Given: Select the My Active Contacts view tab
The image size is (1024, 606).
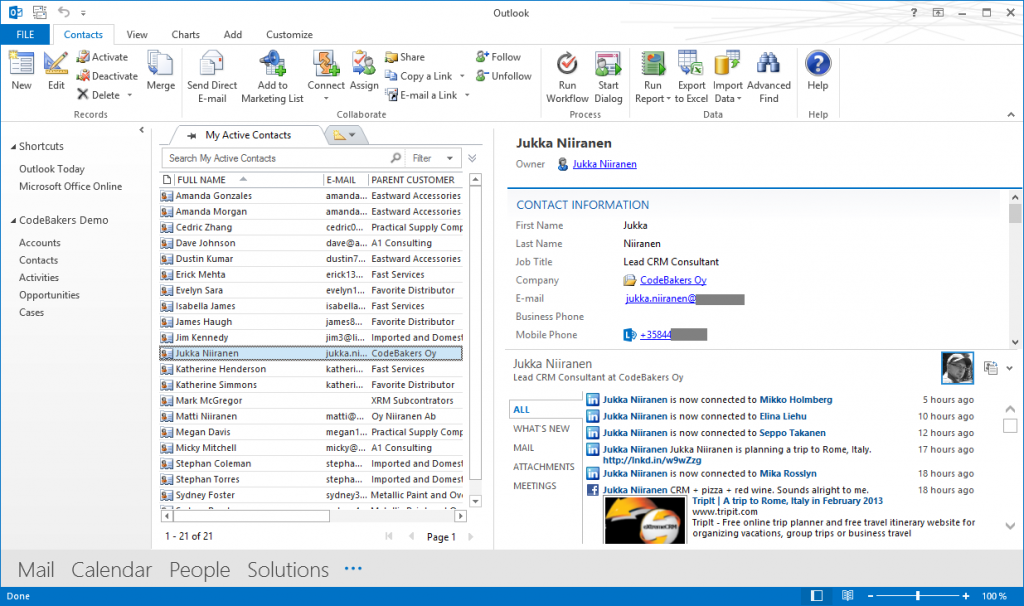Looking at the screenshot, I should pyautogui.click(x=248, y=135).
